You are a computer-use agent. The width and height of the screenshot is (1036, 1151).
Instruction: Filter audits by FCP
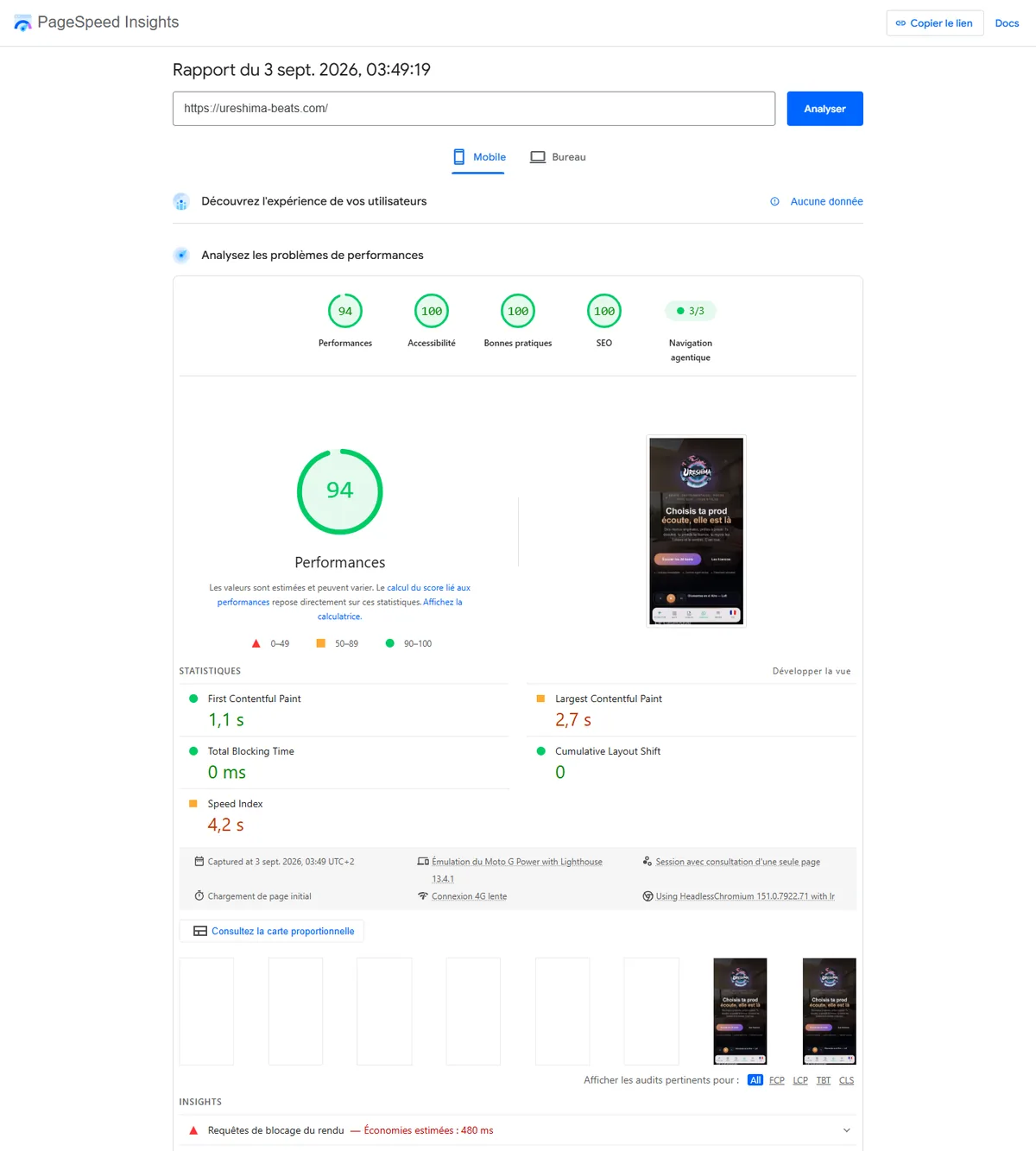click(777, 1080)
